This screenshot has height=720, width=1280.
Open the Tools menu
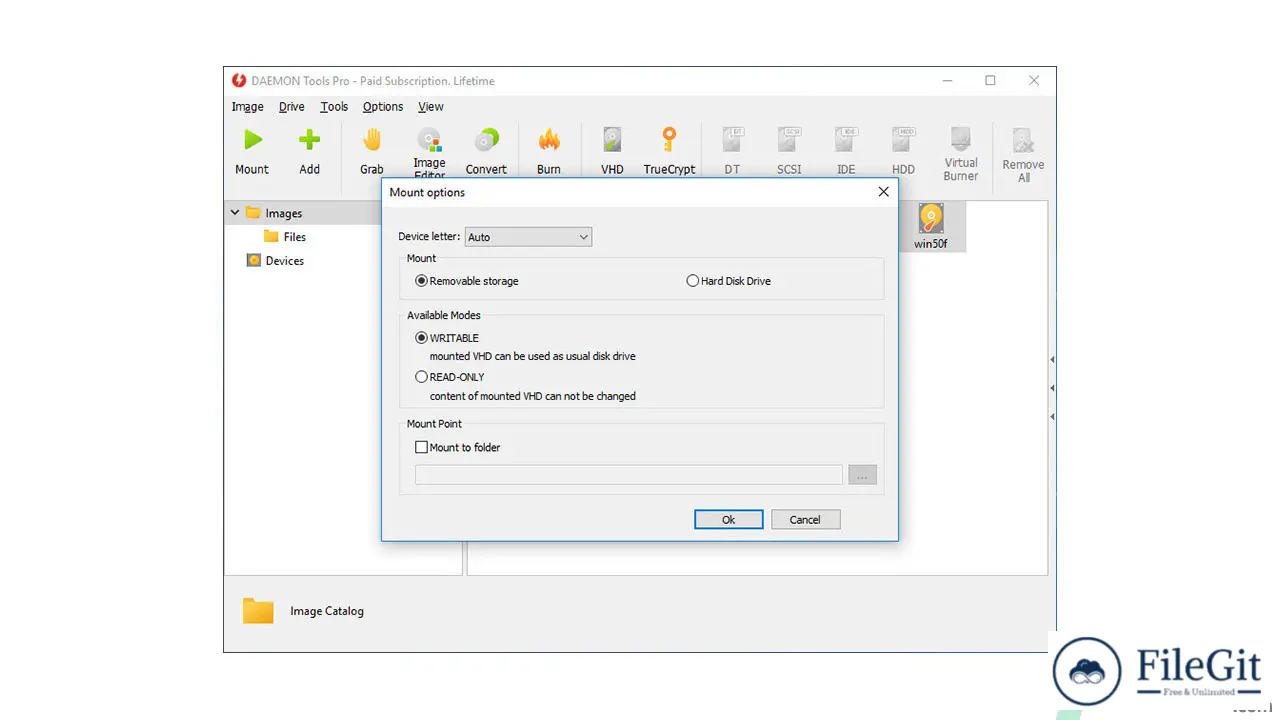tap(334, 107)
